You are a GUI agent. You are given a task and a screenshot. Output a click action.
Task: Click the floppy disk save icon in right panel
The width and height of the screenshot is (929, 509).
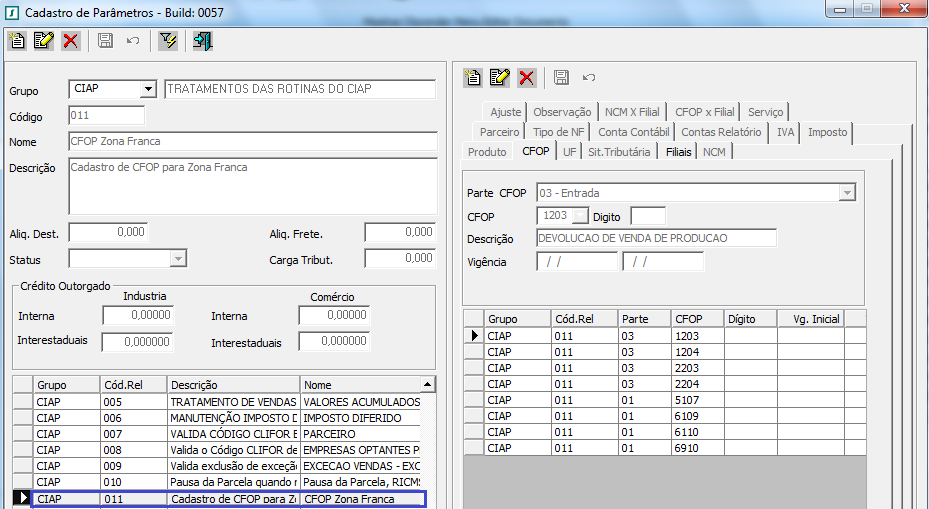(x=561, y=77)
